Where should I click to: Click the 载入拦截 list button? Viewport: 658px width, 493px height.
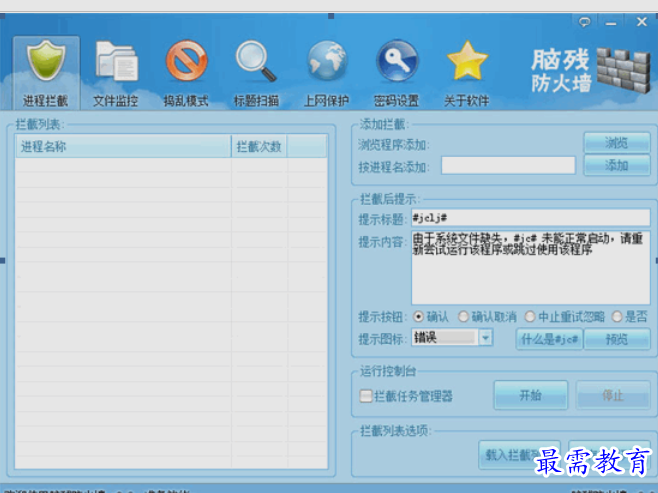(520, 455)
